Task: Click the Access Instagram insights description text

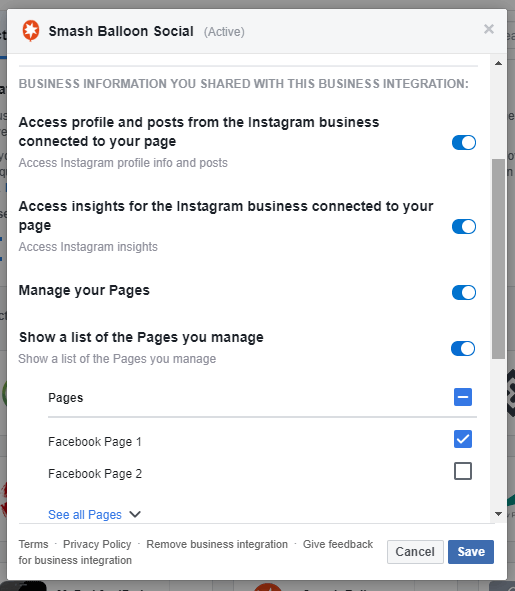Action: point(88,247)
